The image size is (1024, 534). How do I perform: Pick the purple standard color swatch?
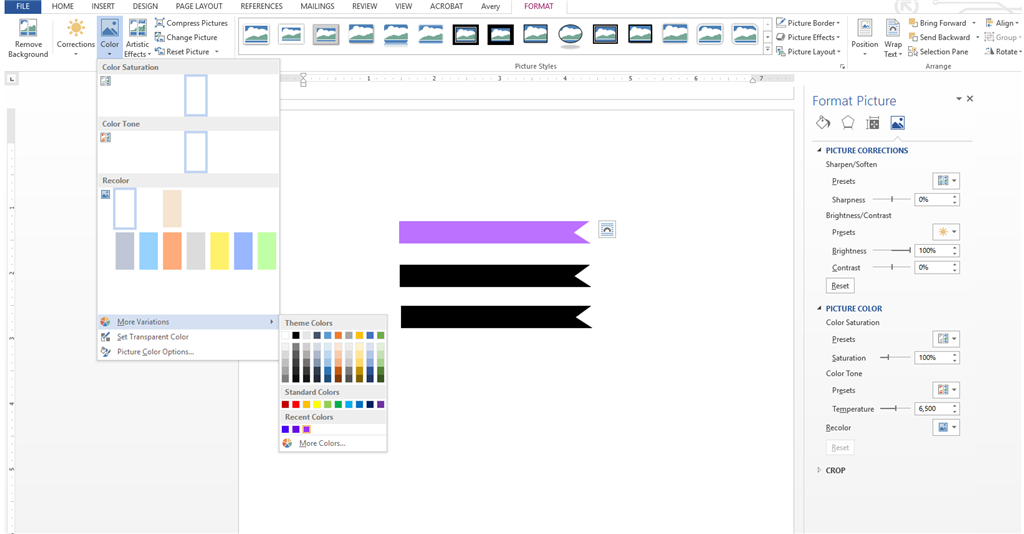[381, 405]
